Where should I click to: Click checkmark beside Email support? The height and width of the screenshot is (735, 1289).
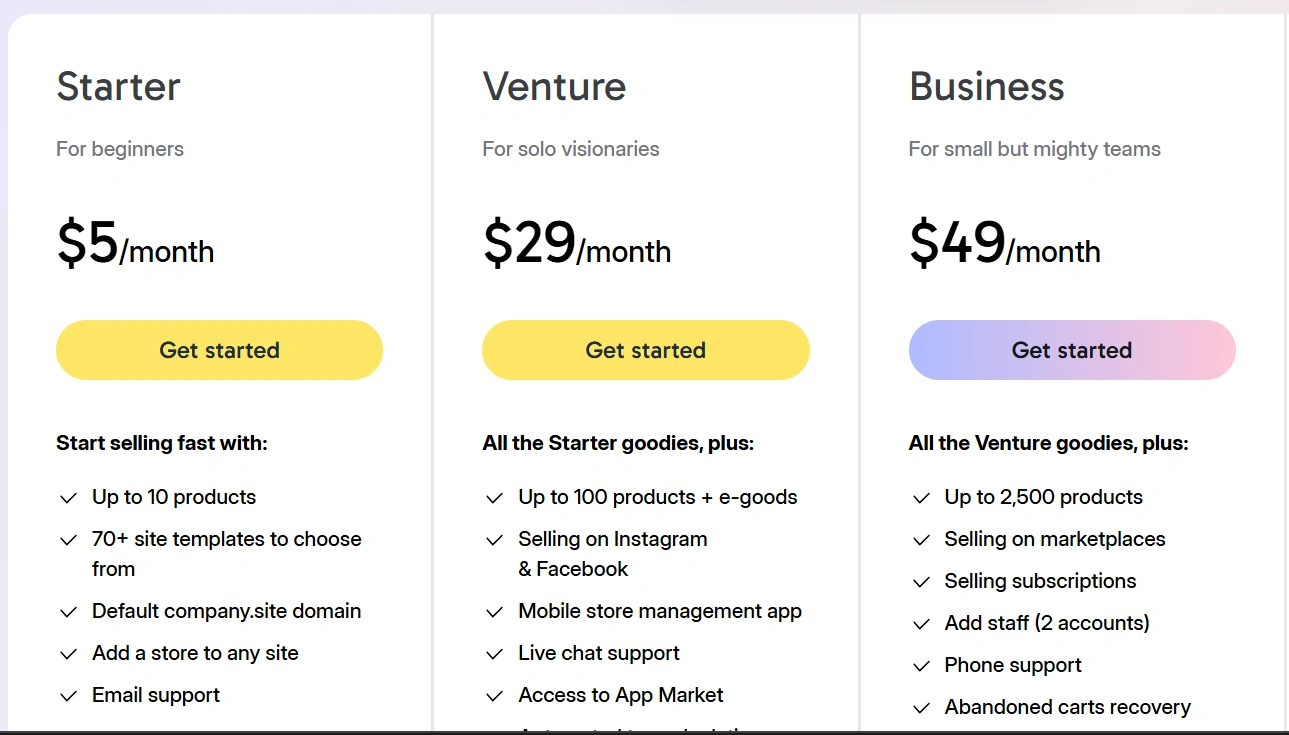click(69, 696)
